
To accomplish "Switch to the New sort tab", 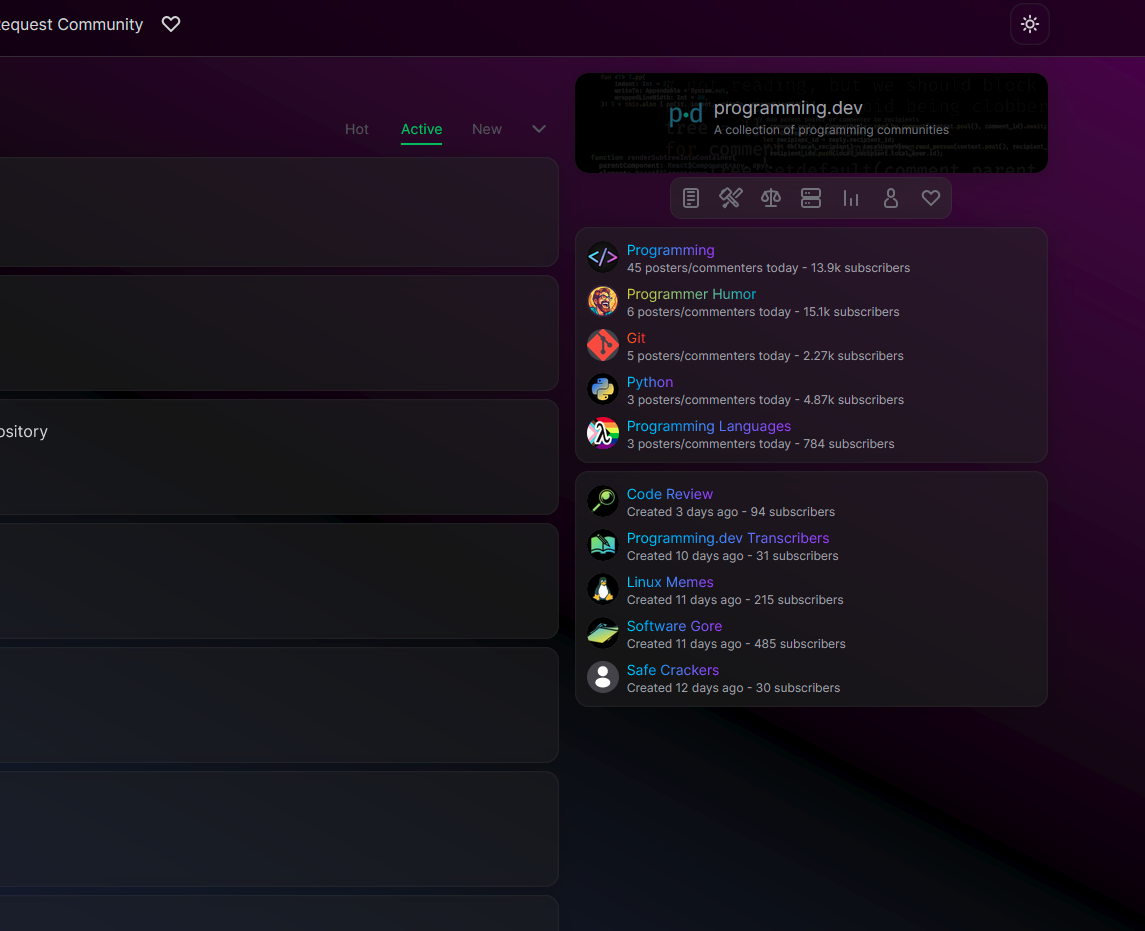I will click(x=487, y=129).
